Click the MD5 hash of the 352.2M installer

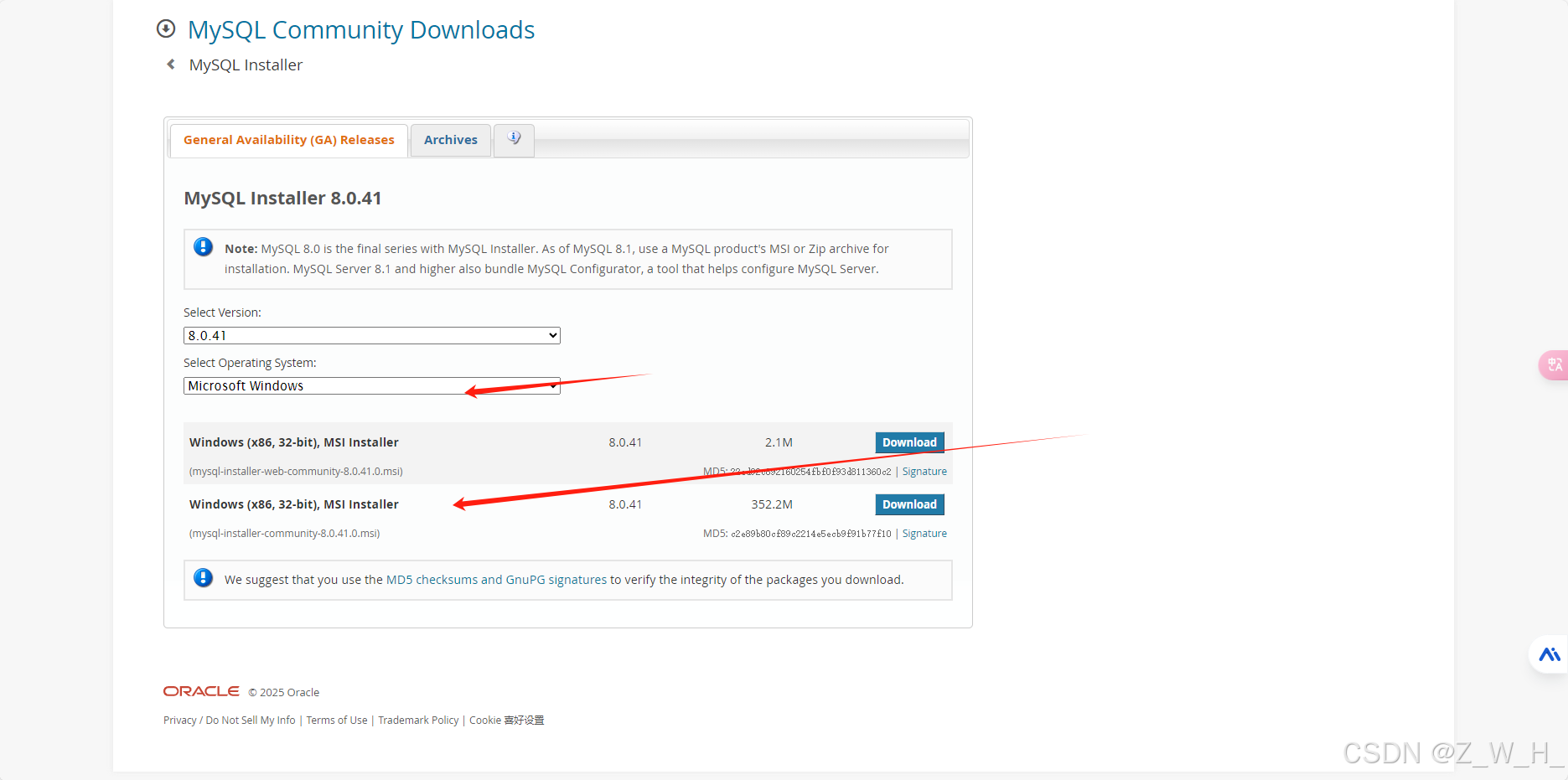[810, 534]
